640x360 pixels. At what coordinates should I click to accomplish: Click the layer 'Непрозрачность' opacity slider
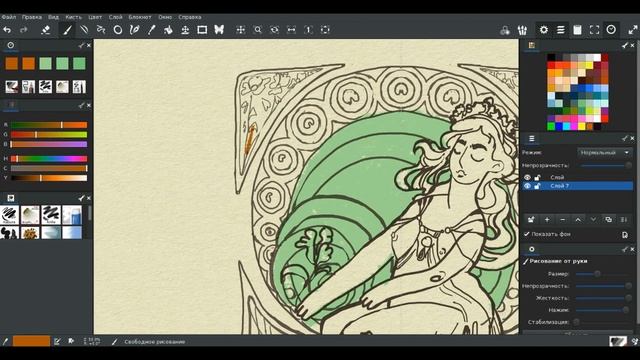(607, 165)
